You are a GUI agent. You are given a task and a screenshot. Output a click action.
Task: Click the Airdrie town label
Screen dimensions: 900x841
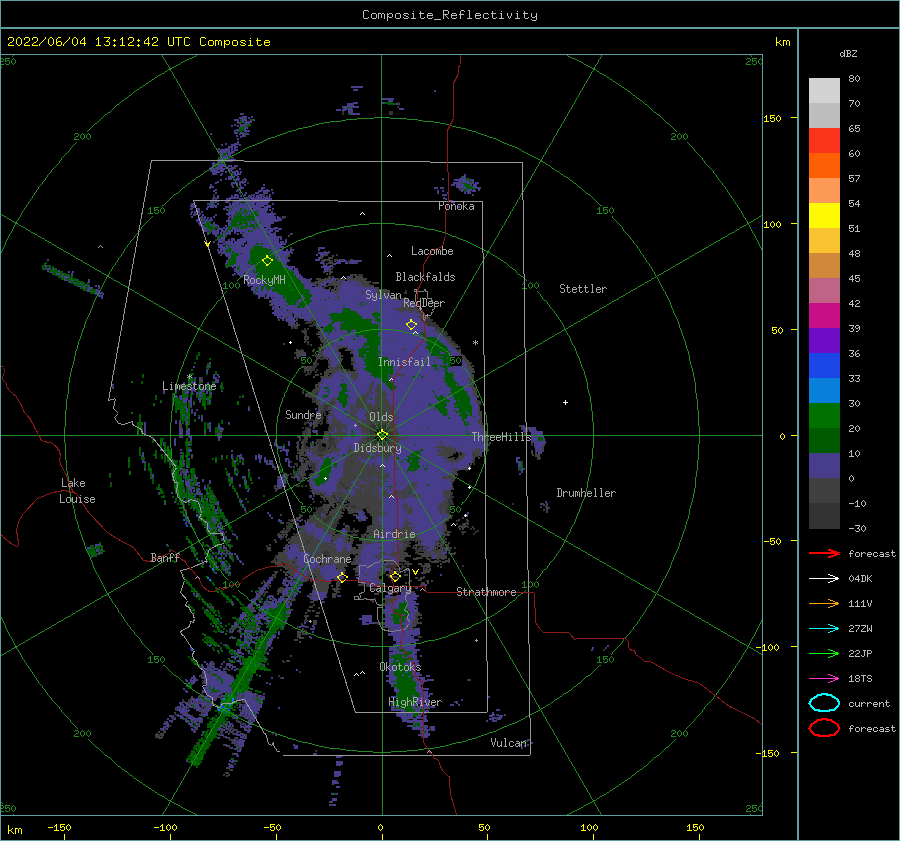point(394,534)
